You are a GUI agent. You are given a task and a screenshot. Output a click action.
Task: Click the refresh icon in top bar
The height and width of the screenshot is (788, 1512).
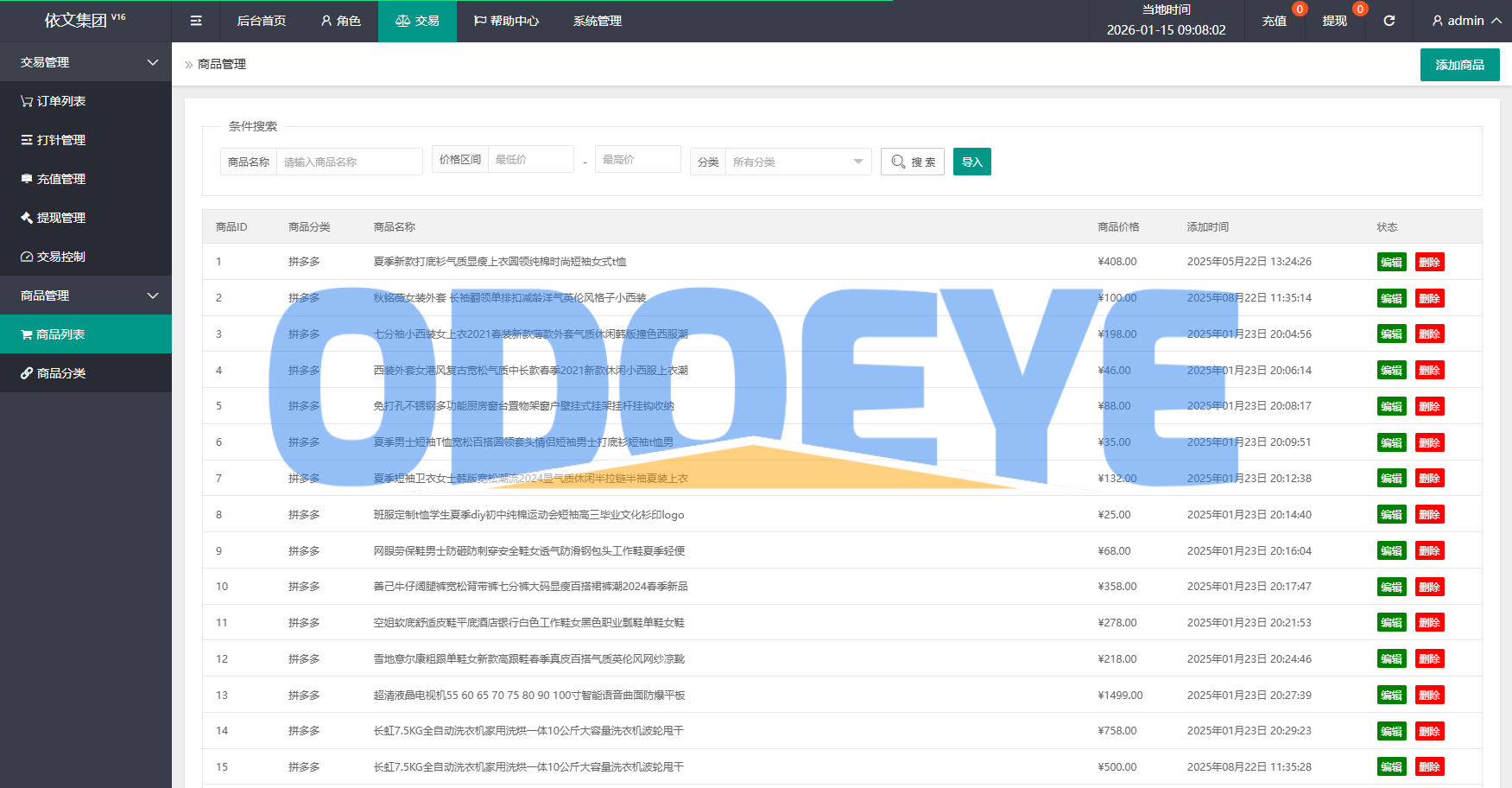[1389, 21]
